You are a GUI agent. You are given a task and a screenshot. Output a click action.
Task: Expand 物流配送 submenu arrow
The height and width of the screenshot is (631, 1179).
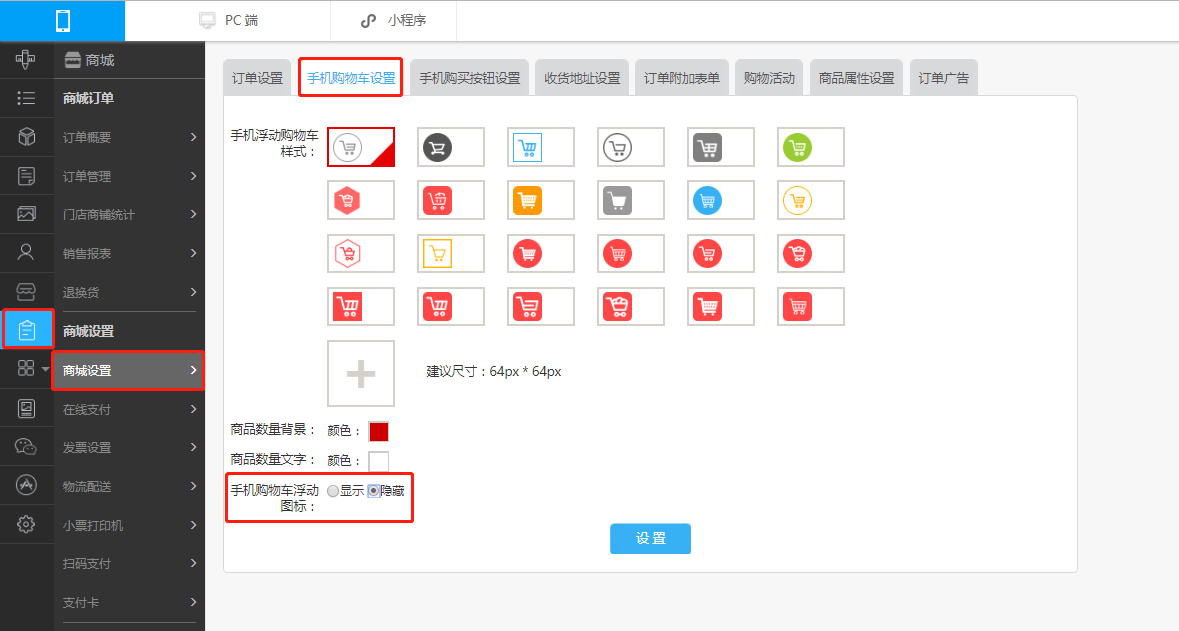pyautogui.click(x=193, y=486)
